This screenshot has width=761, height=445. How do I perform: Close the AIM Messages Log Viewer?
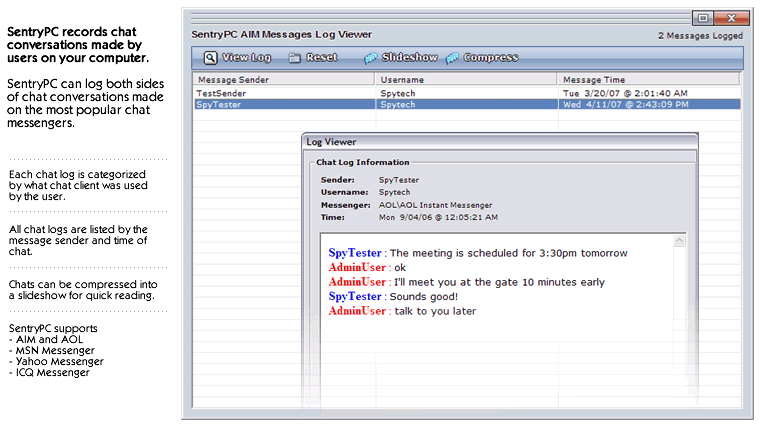point(732,18)
